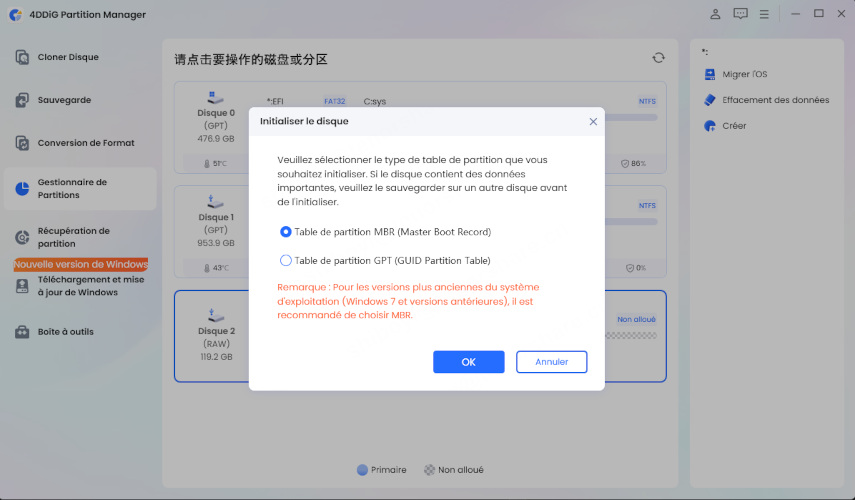Select MBR partition table radio button

[285, 232]
